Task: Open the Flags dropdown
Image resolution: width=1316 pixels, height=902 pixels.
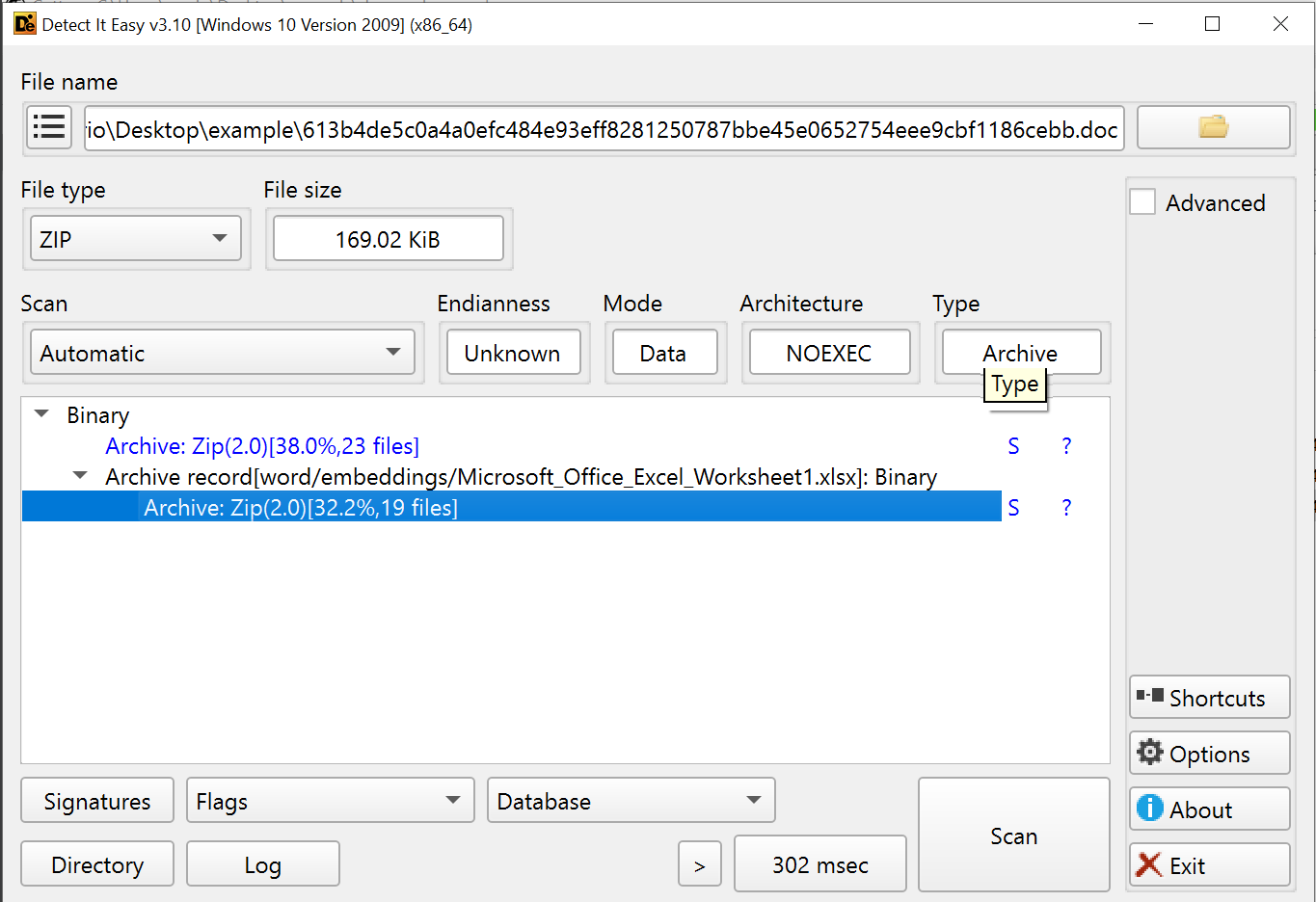Action: point(330,800)
